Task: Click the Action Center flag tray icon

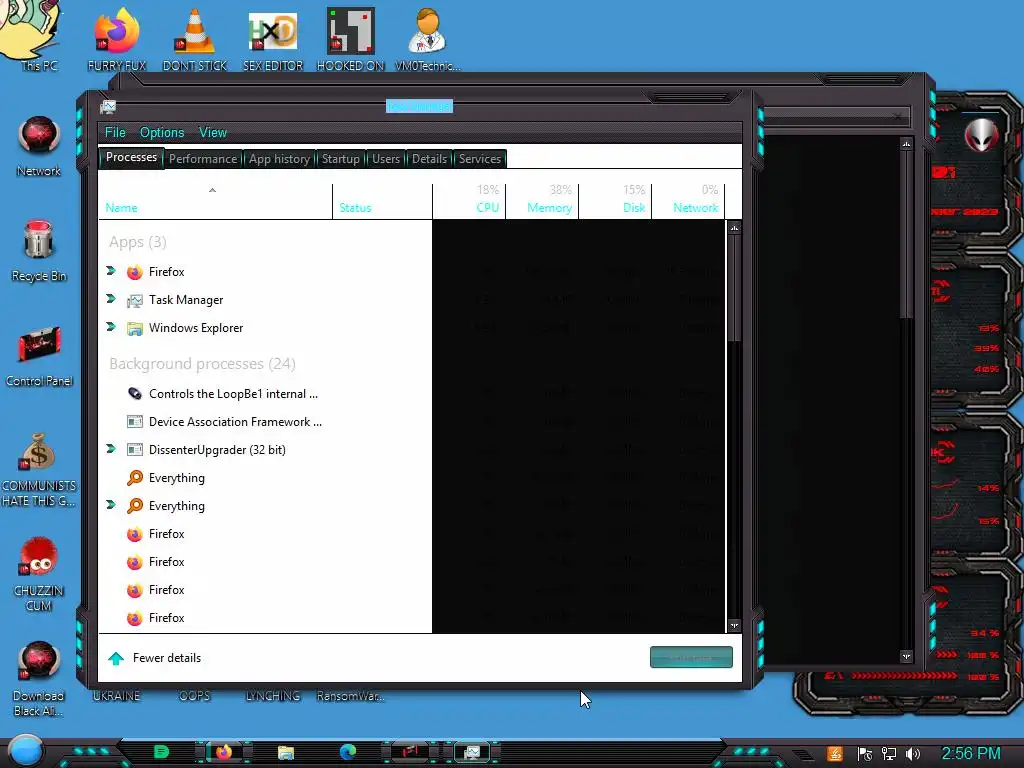Action: coord(865,754)
